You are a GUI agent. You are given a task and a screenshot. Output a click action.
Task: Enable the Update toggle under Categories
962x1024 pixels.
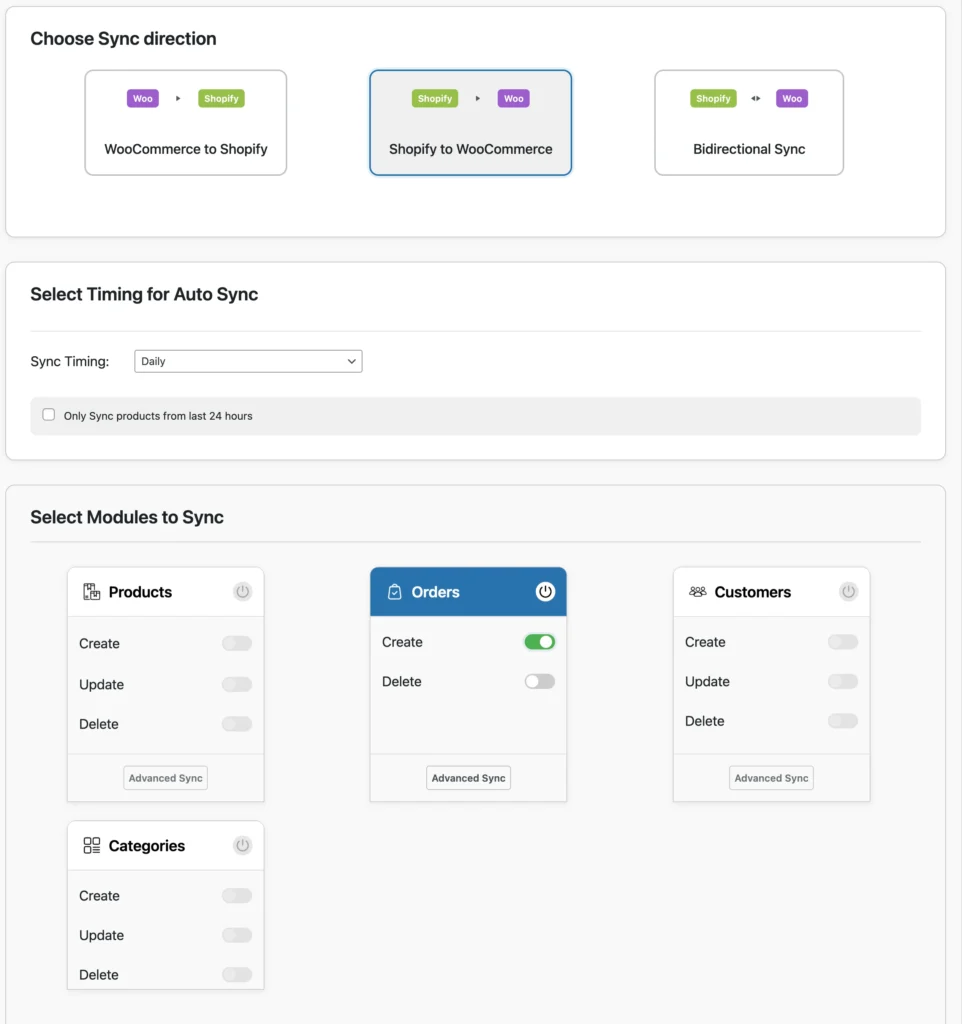[x=236, y=935]
